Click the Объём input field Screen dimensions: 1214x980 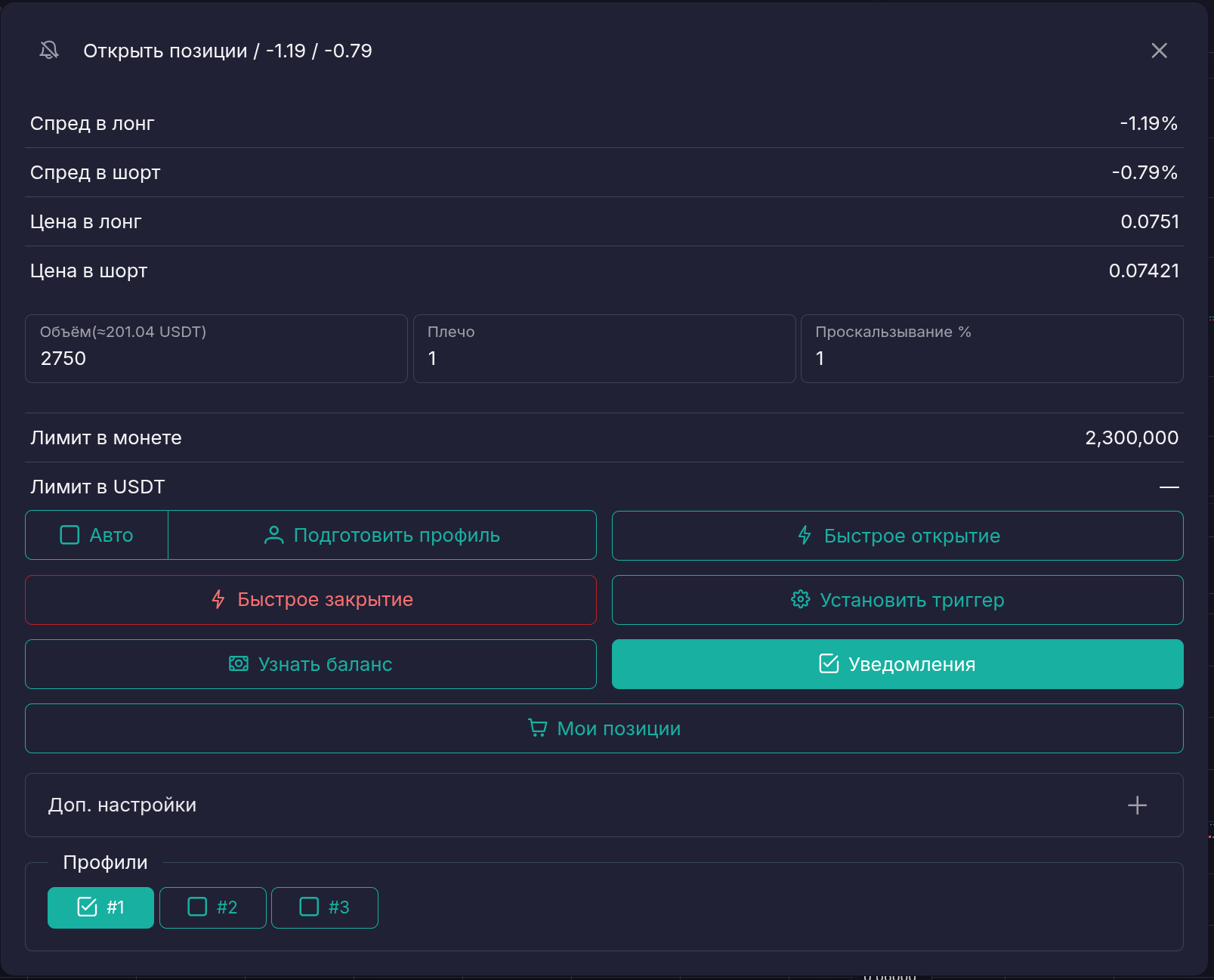coord(216,349)
